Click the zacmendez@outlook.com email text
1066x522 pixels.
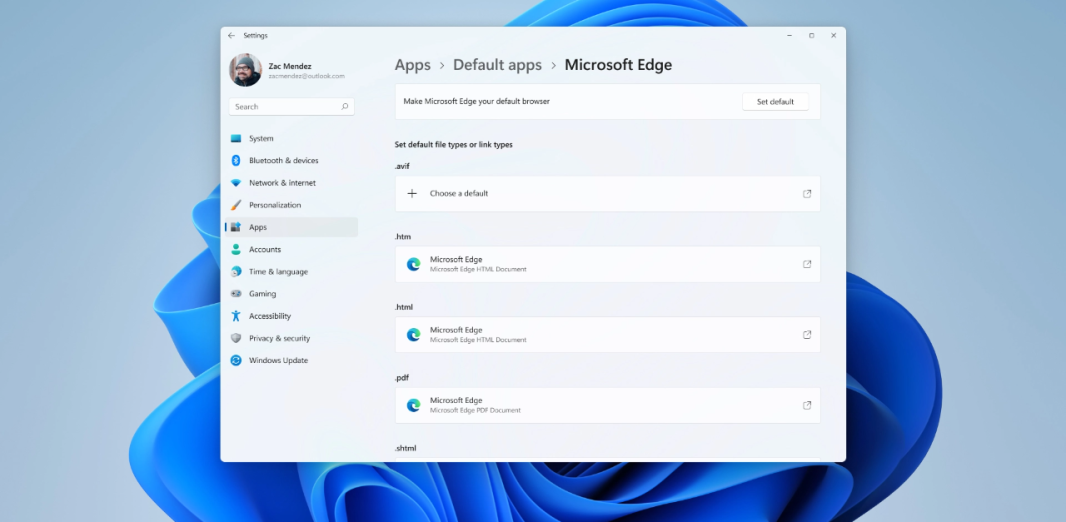pyautogui.click(x=307, y=76)
